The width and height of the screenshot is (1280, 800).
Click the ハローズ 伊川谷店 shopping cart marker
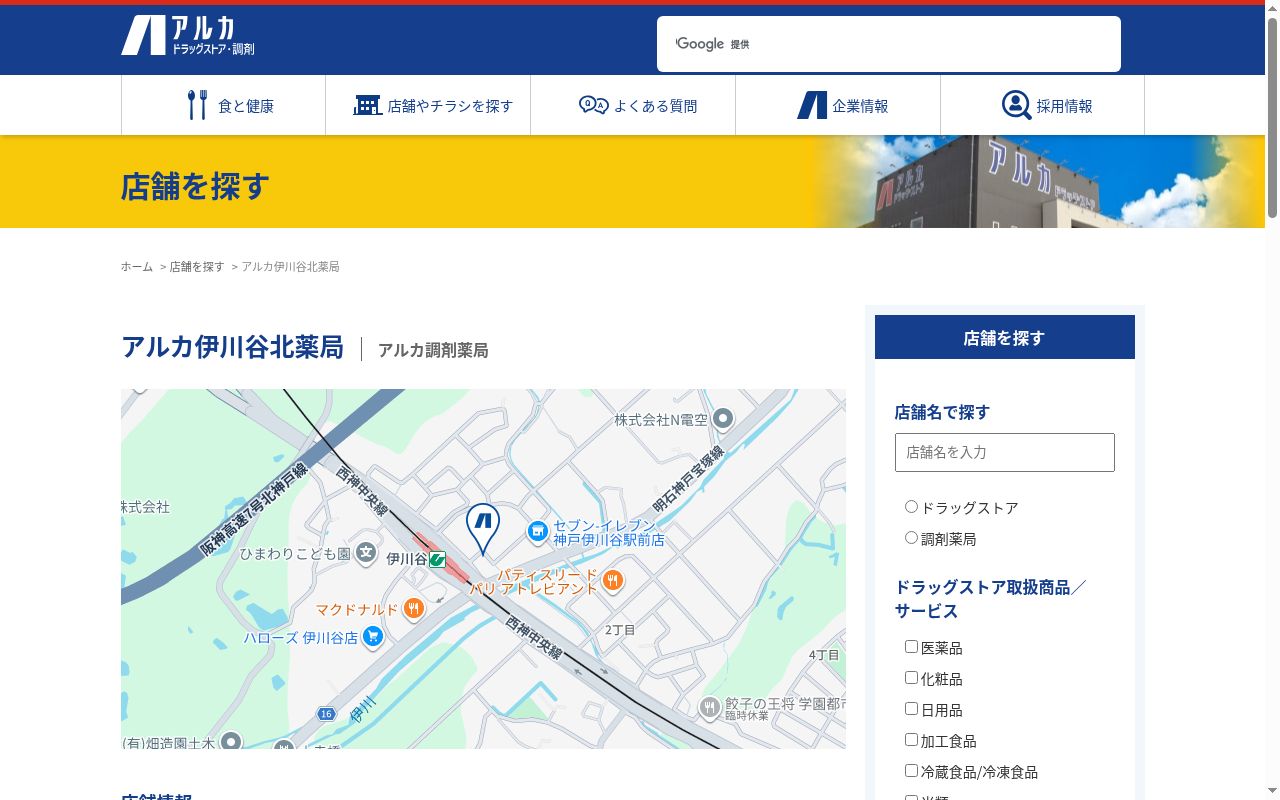tap(373, 636)
